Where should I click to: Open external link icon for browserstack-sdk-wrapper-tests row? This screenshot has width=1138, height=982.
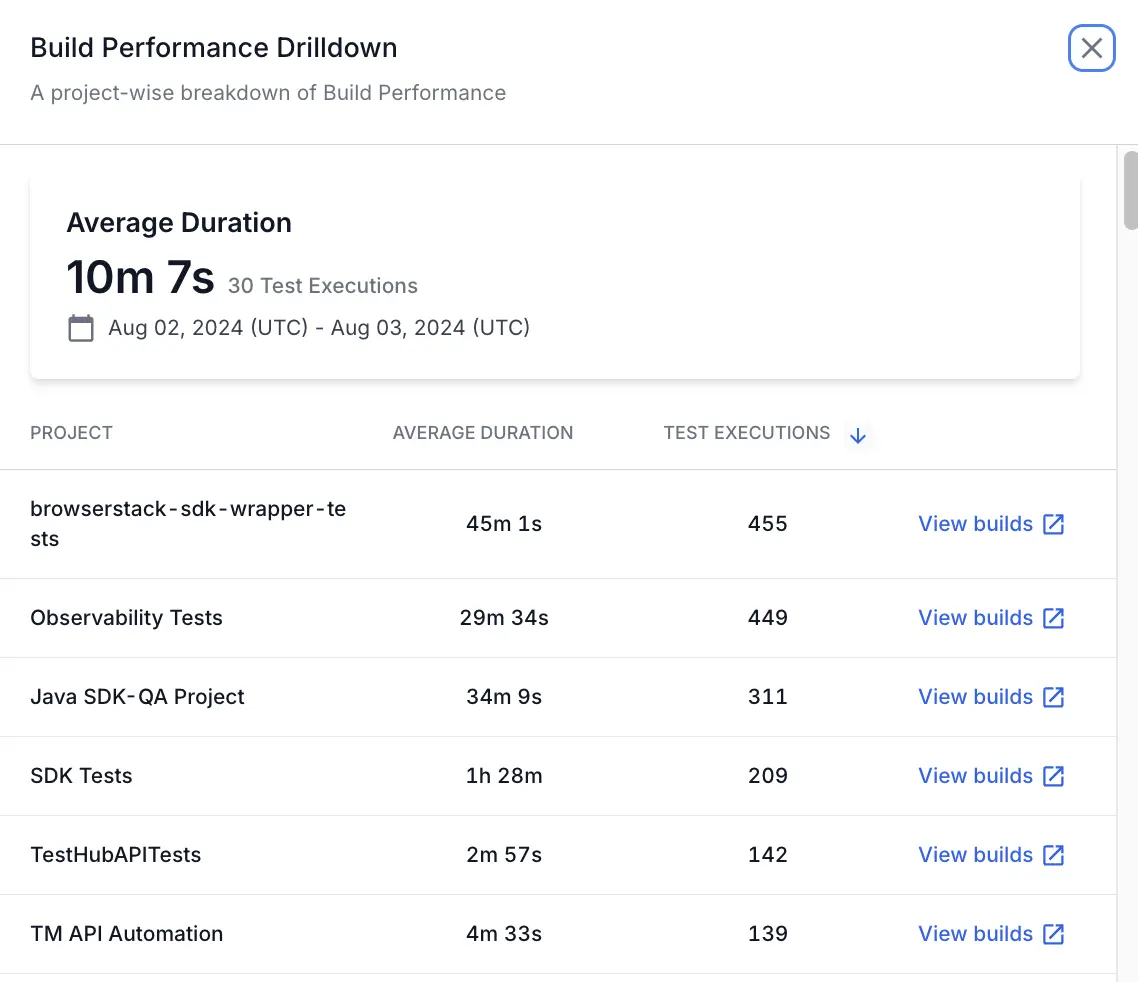pos(1054,524)
